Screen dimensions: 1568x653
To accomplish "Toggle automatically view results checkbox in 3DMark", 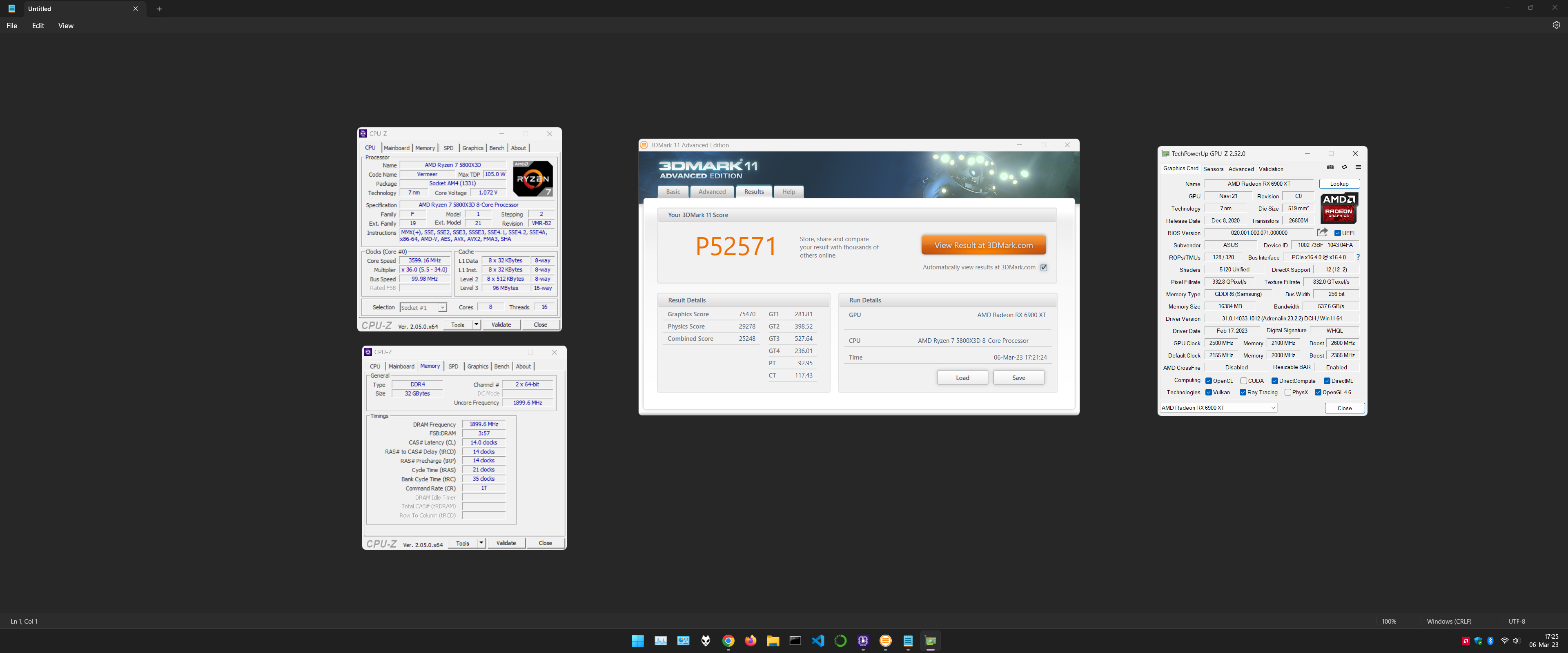I will pos(1043,267).
